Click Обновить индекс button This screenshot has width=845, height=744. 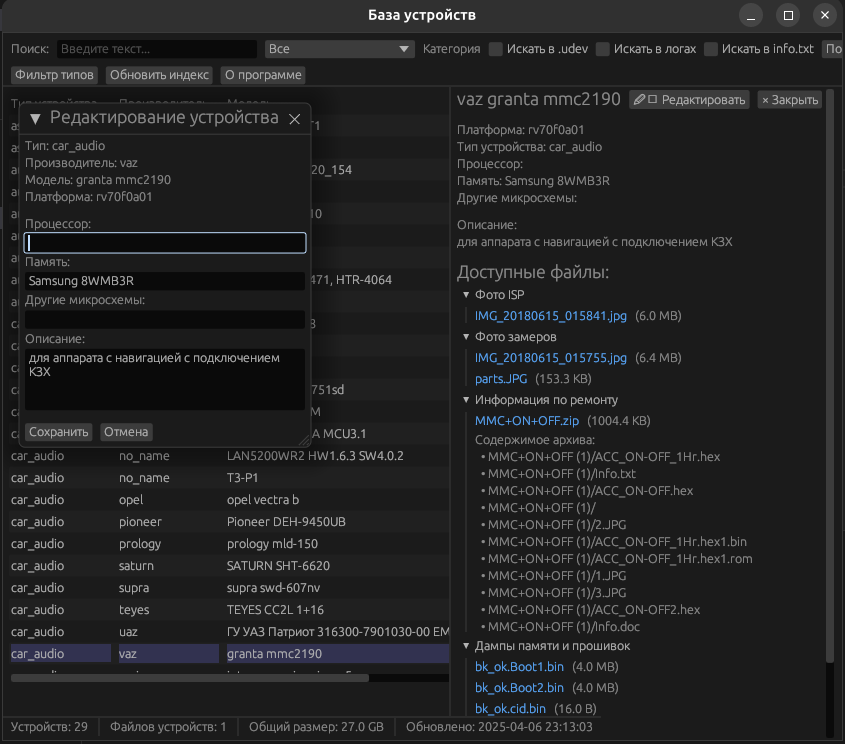click(159, 75)
